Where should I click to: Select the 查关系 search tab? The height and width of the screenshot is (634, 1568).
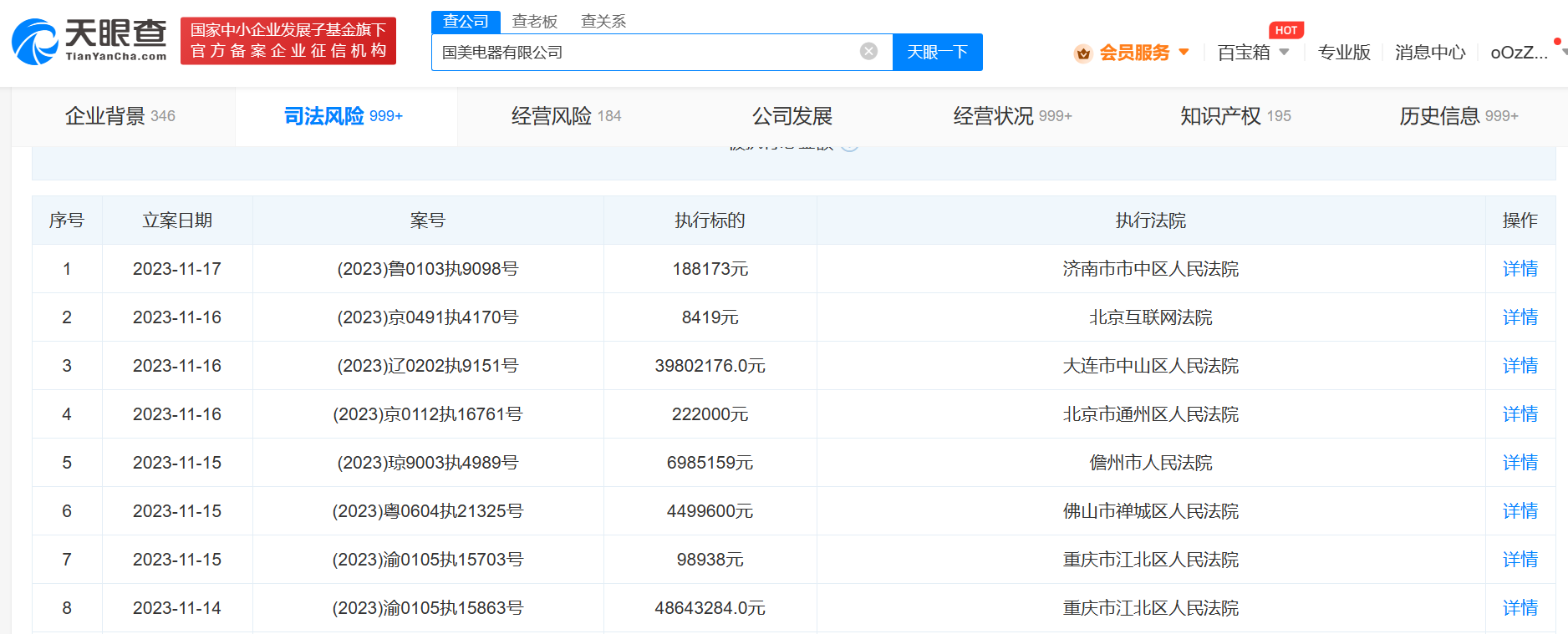[x=603, y=22]
